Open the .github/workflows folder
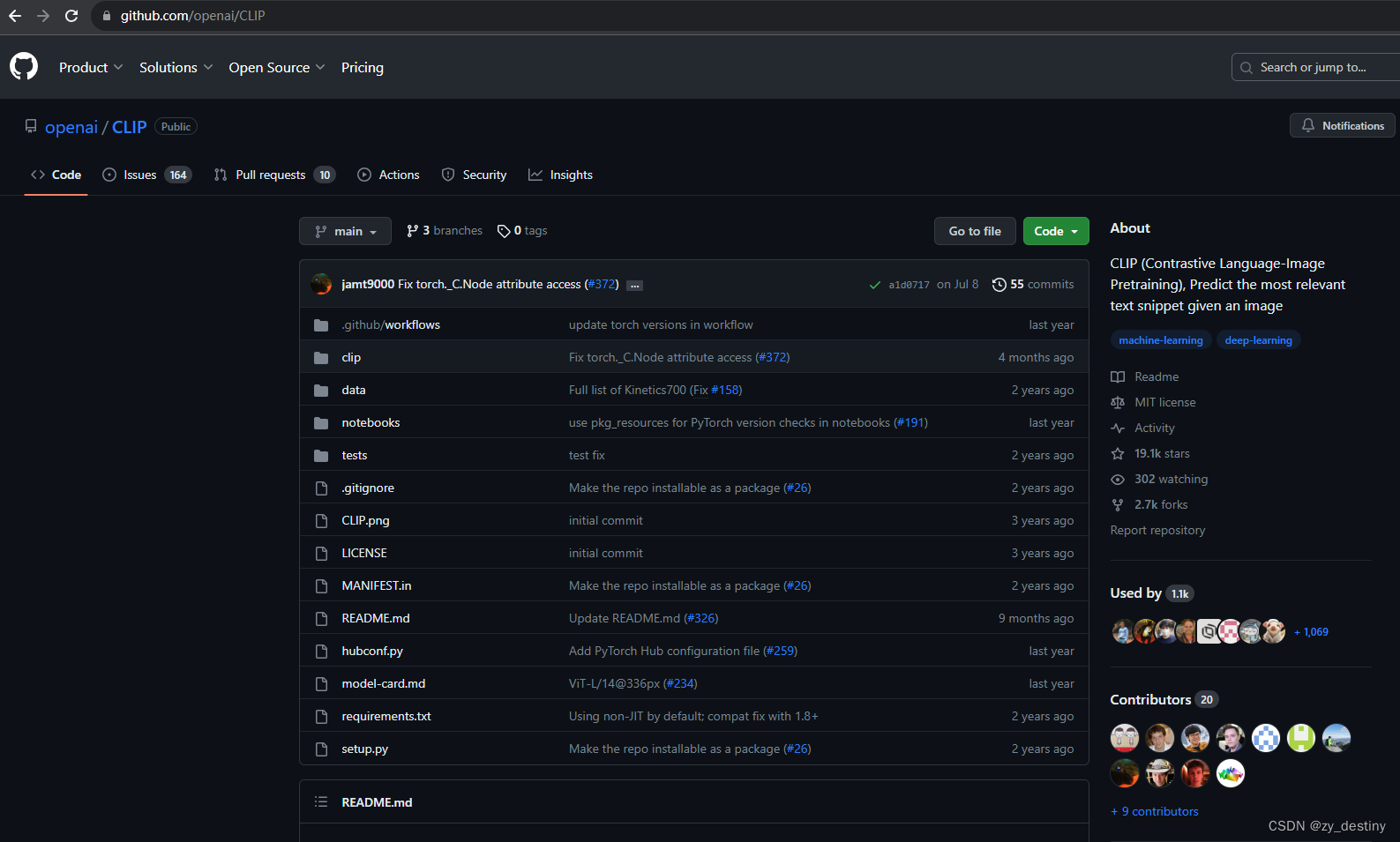This screenshot has width=1400, height=842. pos(391,324)
